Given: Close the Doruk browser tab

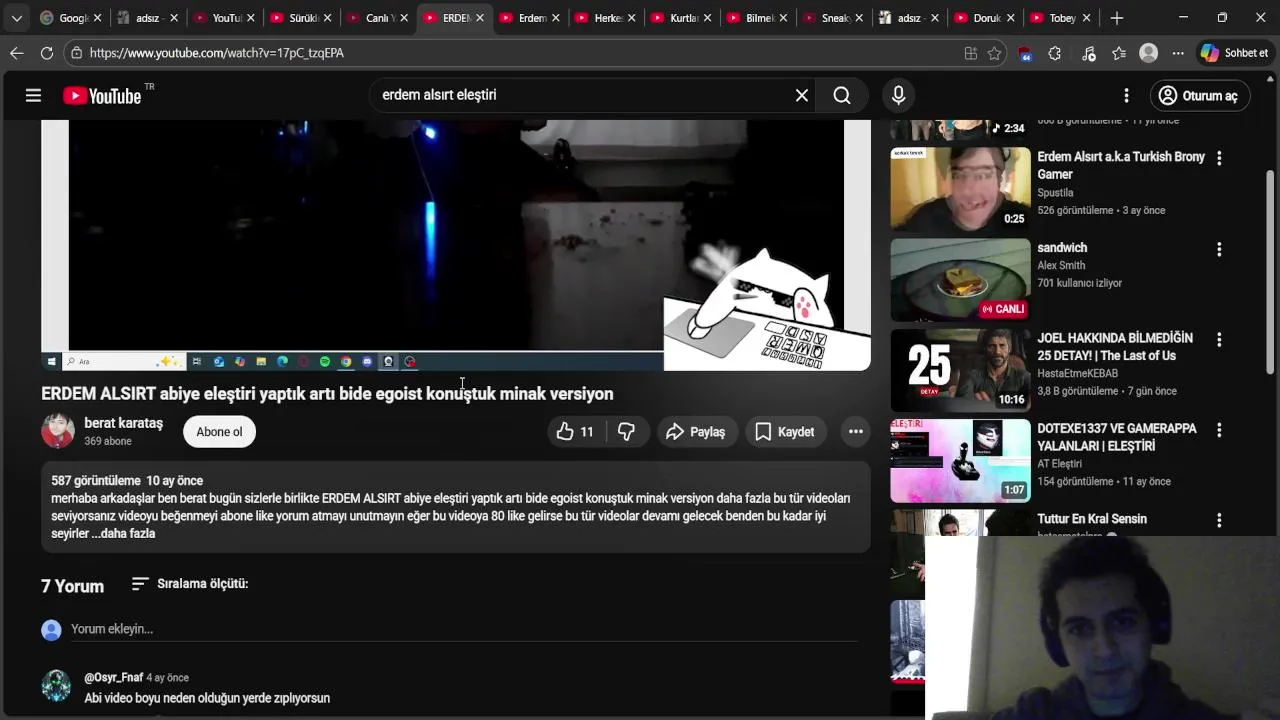Looking at the screenshot, I should point(1011,18).
